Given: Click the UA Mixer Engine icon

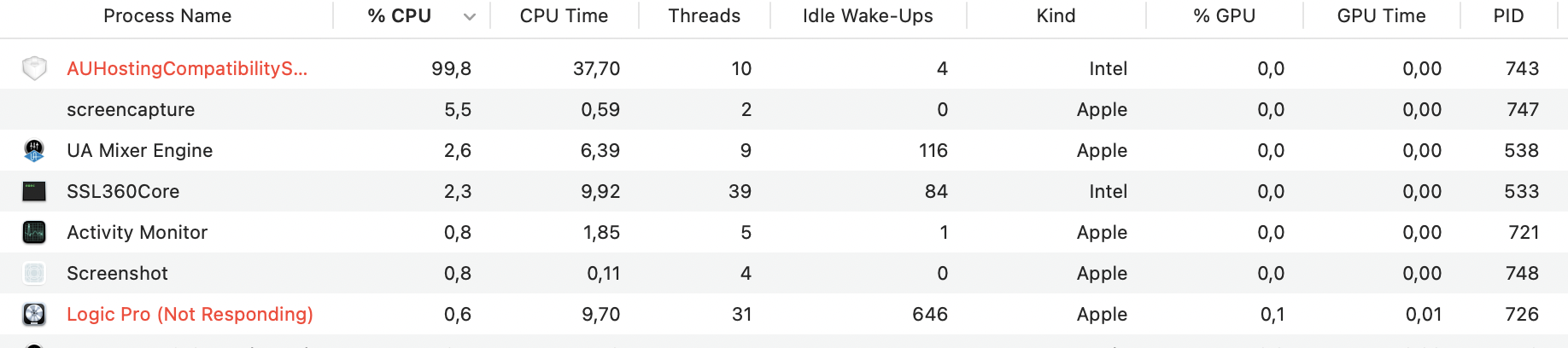Looking at the screenshot, I should [34, 151].
